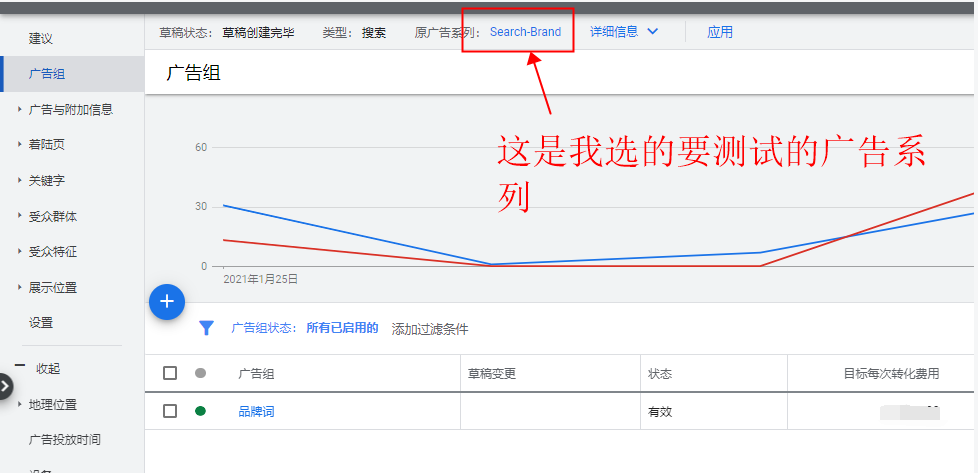The width and height of the screenshot is (978, 473).
Task: Expand the 受众群体 sidebar section
Action: [53, 216]
